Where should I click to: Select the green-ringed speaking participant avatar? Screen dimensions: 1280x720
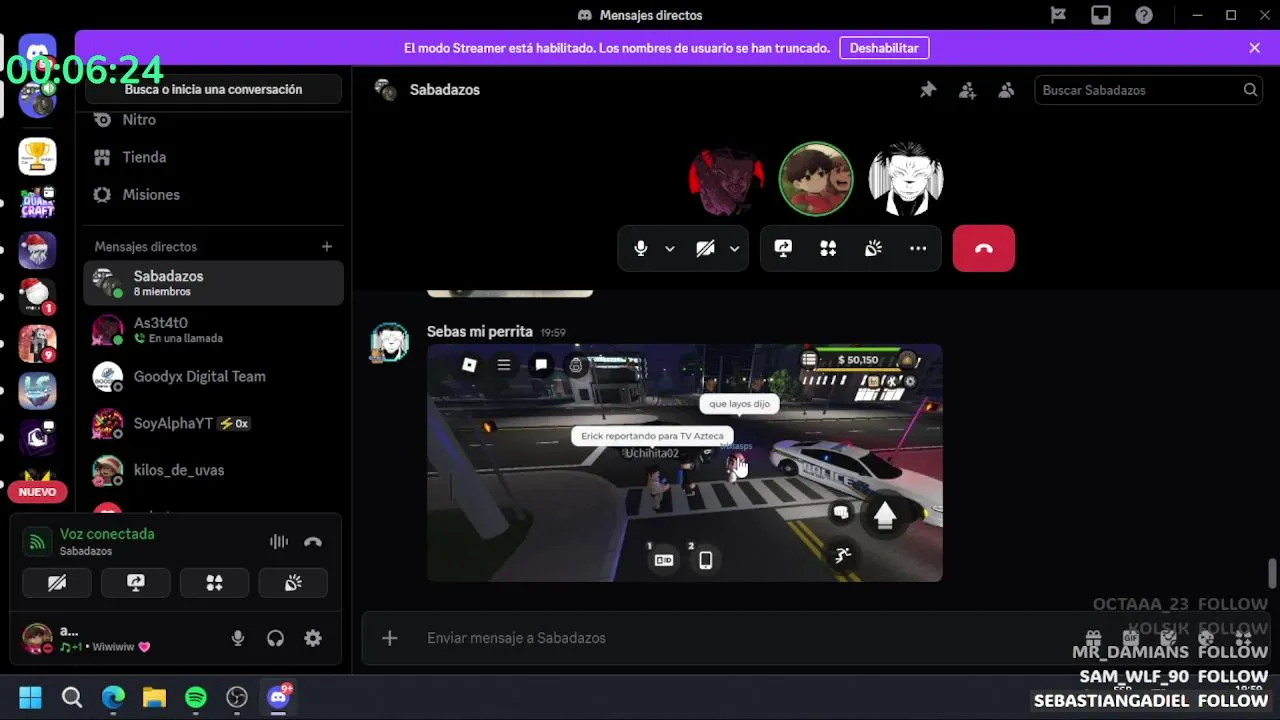coord(816,179)
